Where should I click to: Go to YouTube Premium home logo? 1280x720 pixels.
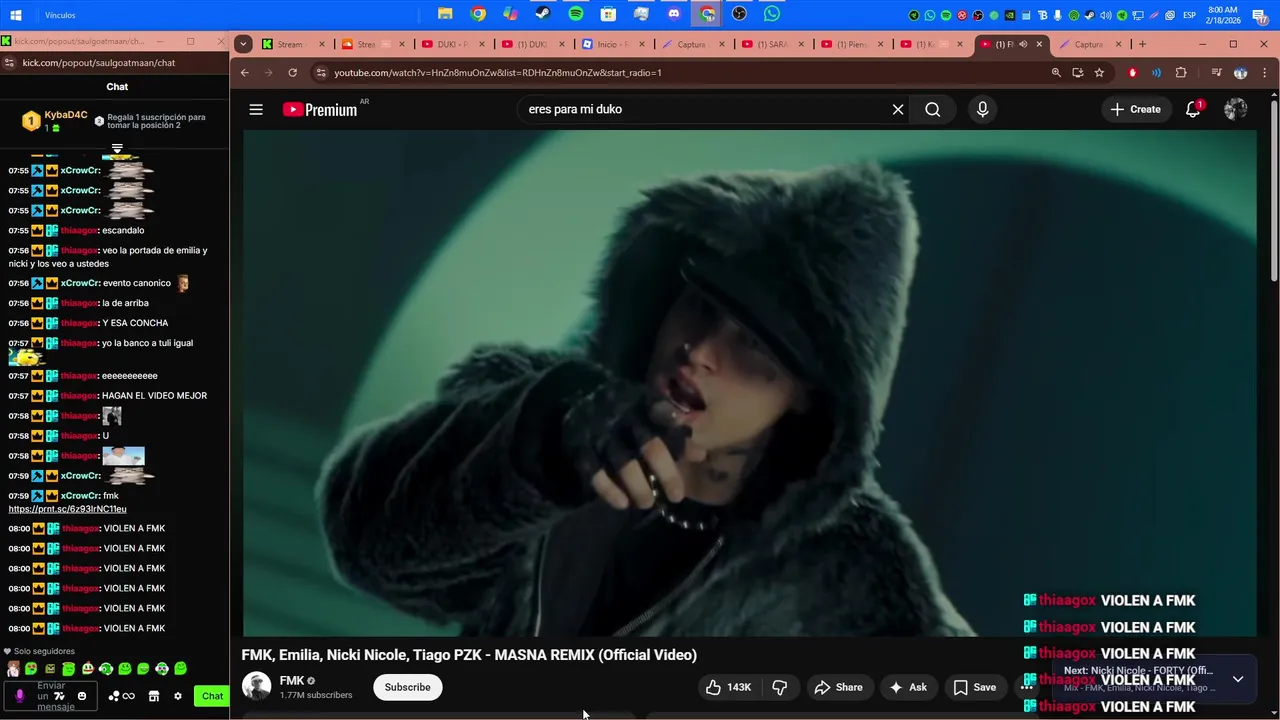coord(320,110)
